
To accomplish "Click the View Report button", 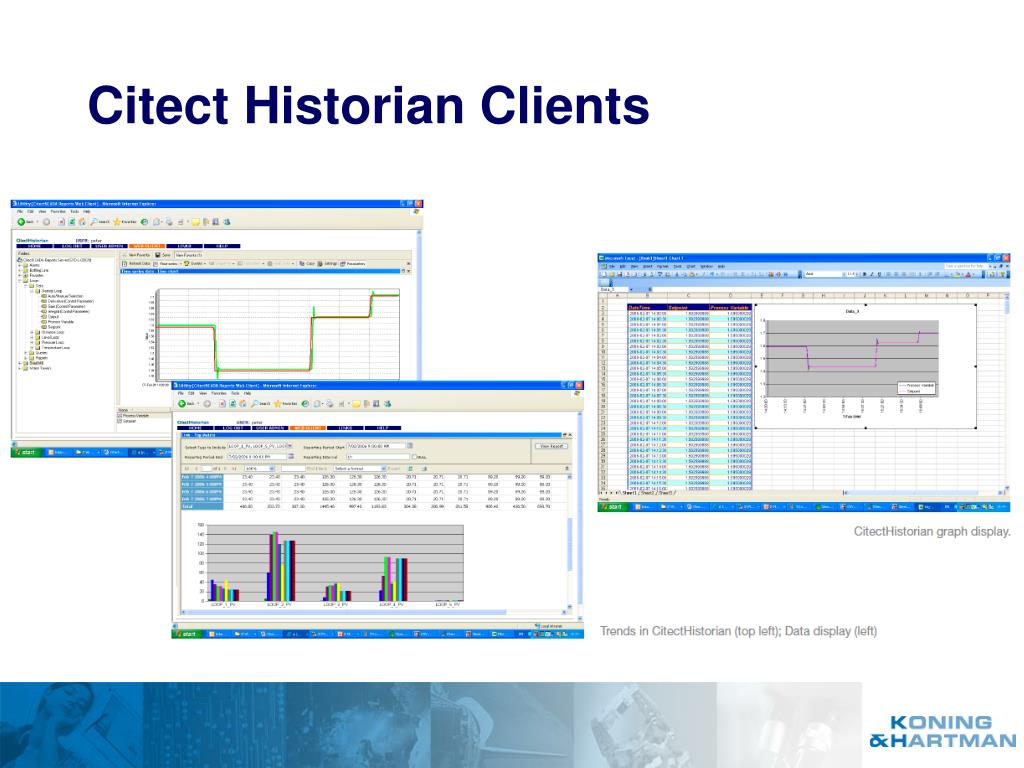I will click(551, 446).
